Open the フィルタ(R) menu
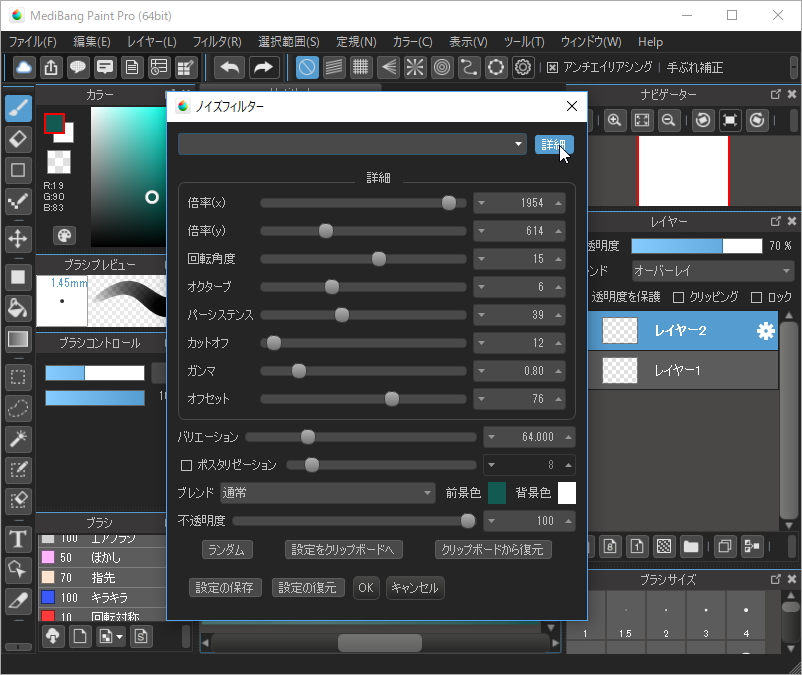 (217, 42)
